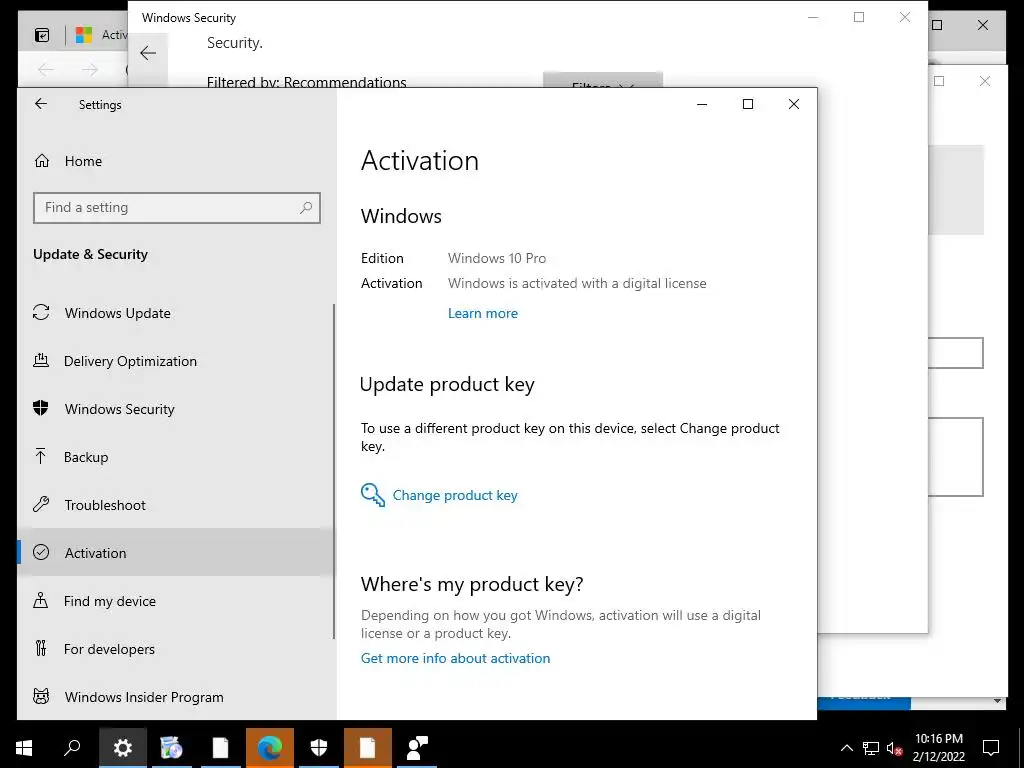The width and height of the screenshot is (1024, 768).
Task: Open For developers section
Action: pos(109,649)
